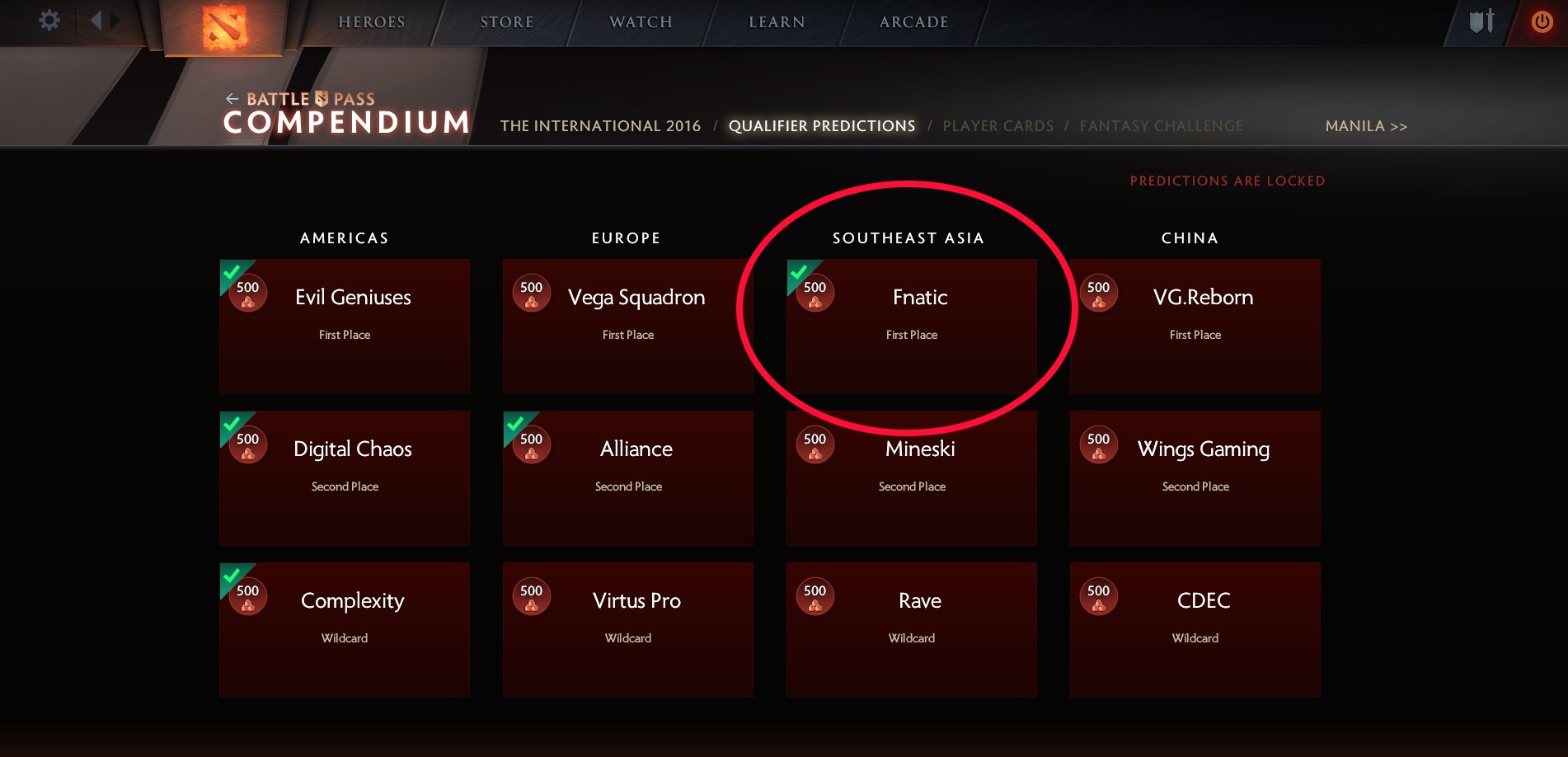
Task: Open the HEROES menu tab
Action: pos(372,22)
